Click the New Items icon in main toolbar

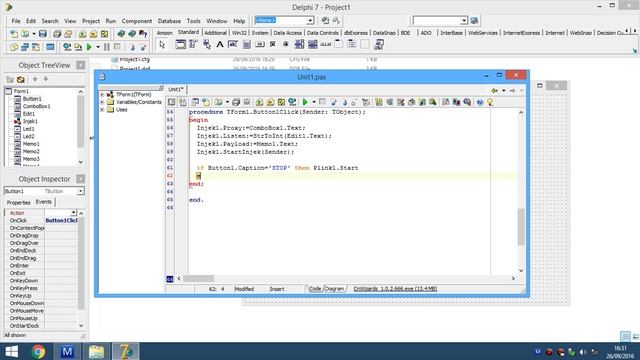pyautogui.click(x=14, y=34)
